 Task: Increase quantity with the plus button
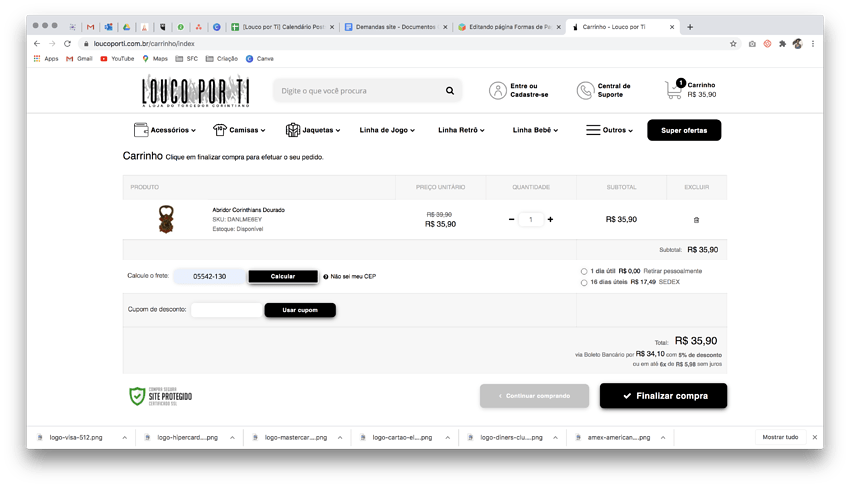[550, 220]
